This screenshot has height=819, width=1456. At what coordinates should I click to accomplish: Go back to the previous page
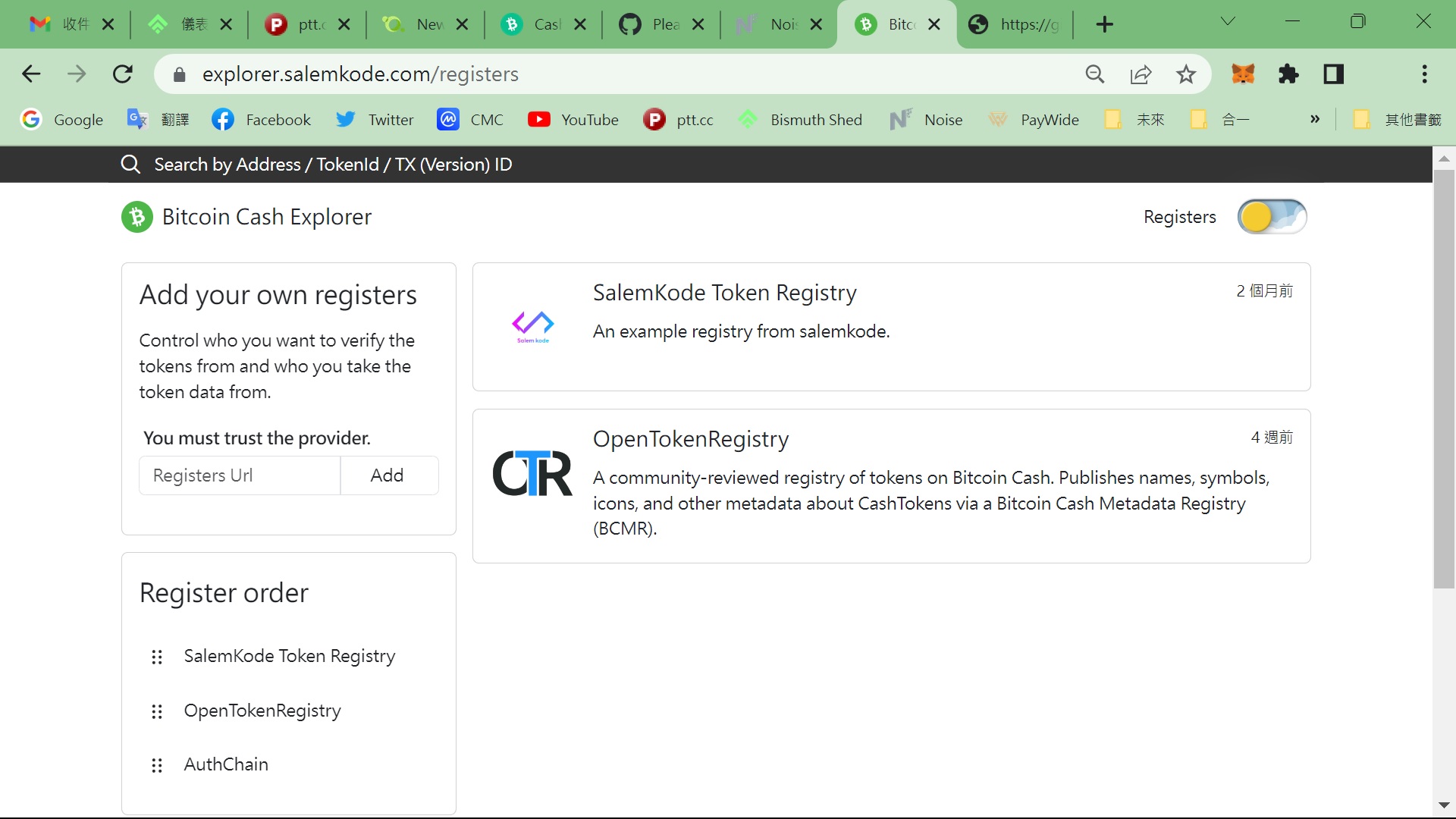(x=31, y=74)
